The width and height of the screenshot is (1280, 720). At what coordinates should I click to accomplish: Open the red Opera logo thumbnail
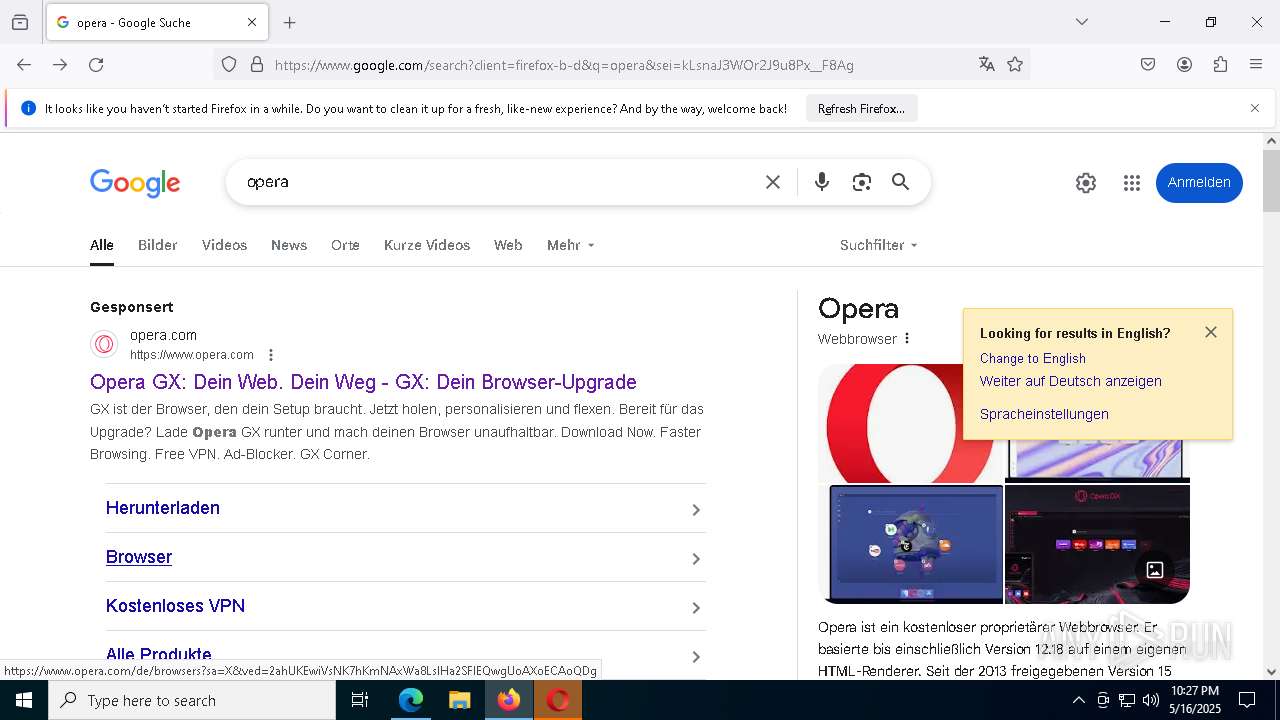click(x=910, y=423)
